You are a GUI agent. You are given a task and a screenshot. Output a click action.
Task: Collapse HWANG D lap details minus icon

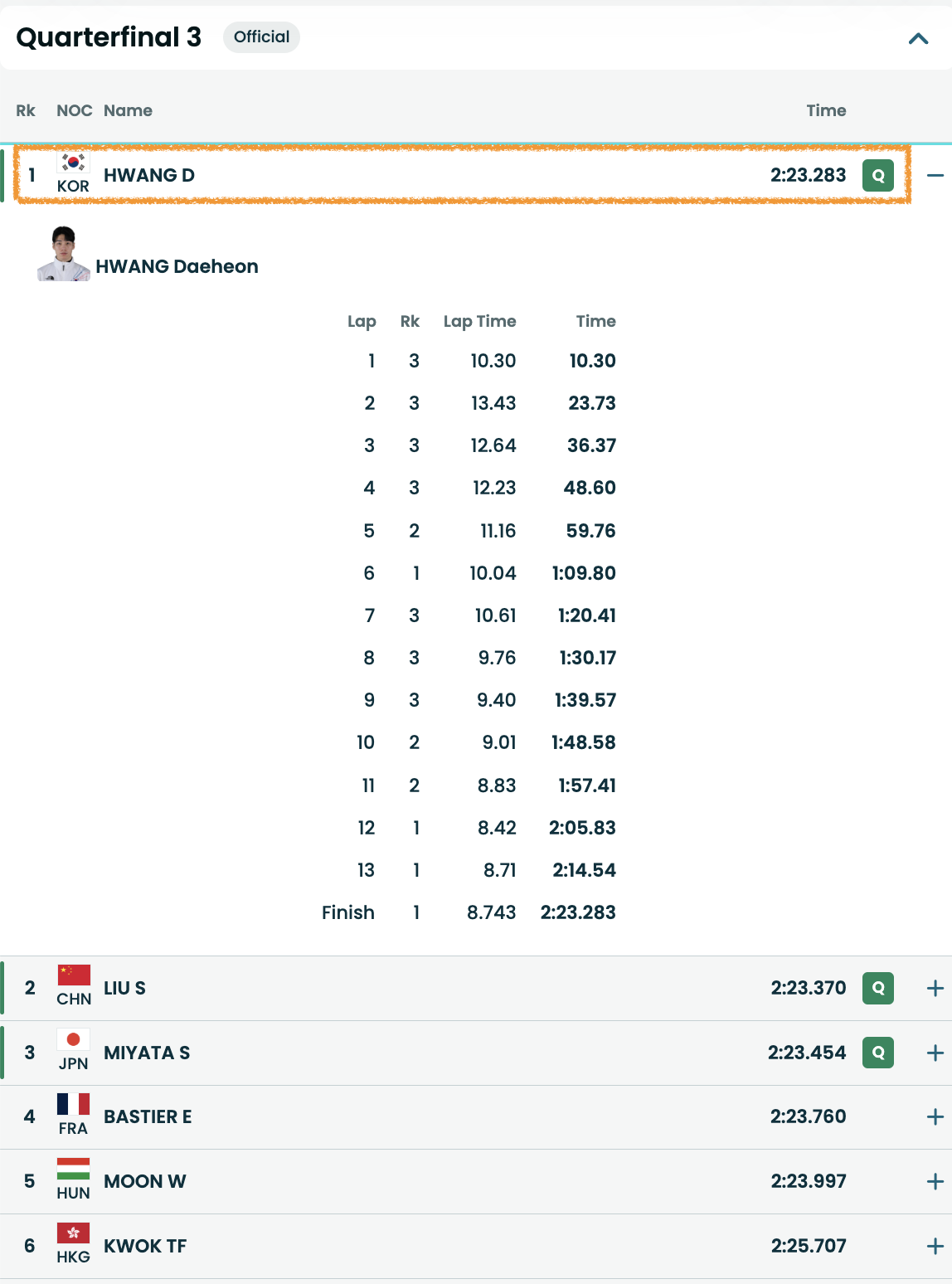(935, 175)
